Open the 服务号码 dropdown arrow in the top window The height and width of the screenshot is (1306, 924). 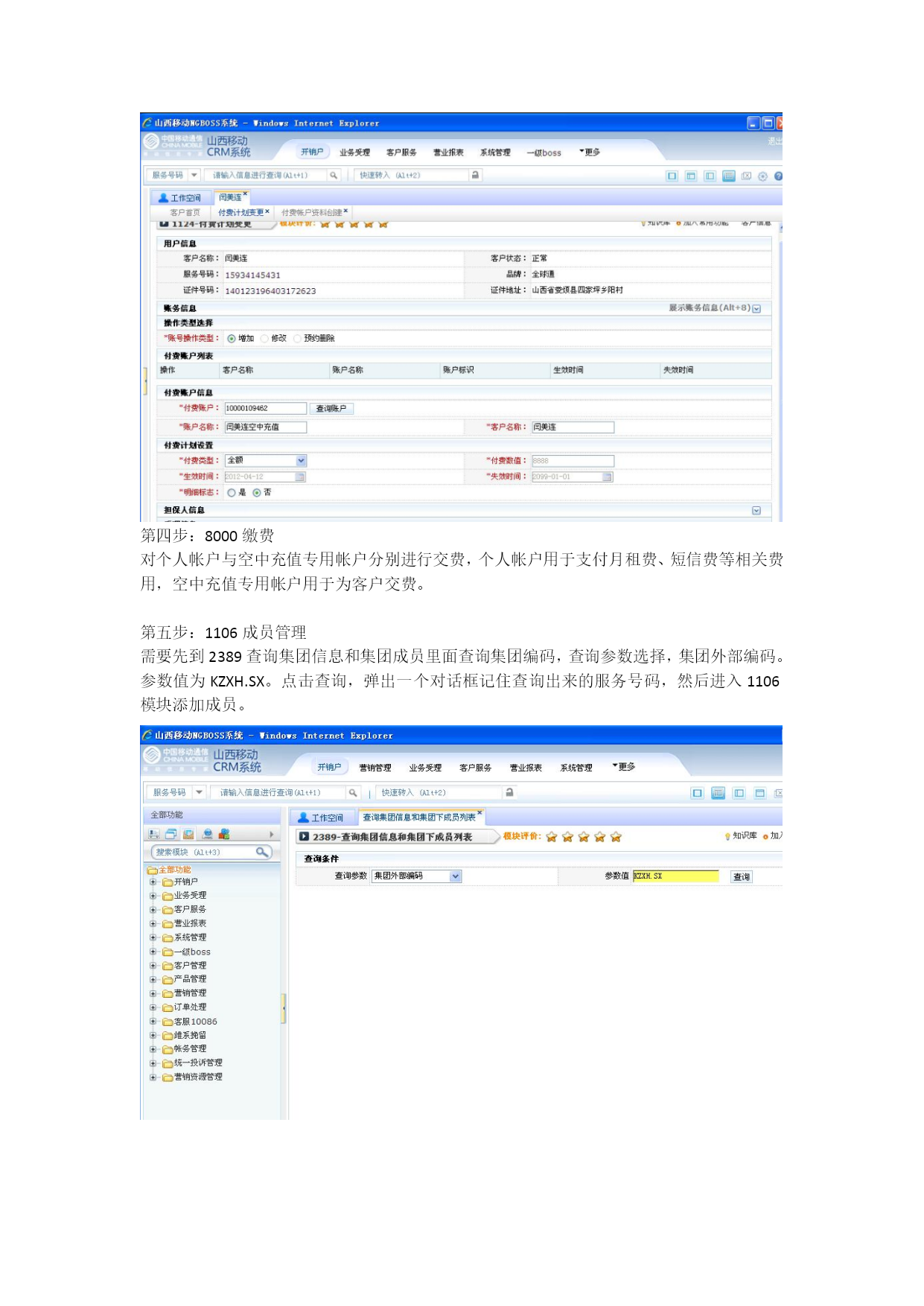click(194, 175)
